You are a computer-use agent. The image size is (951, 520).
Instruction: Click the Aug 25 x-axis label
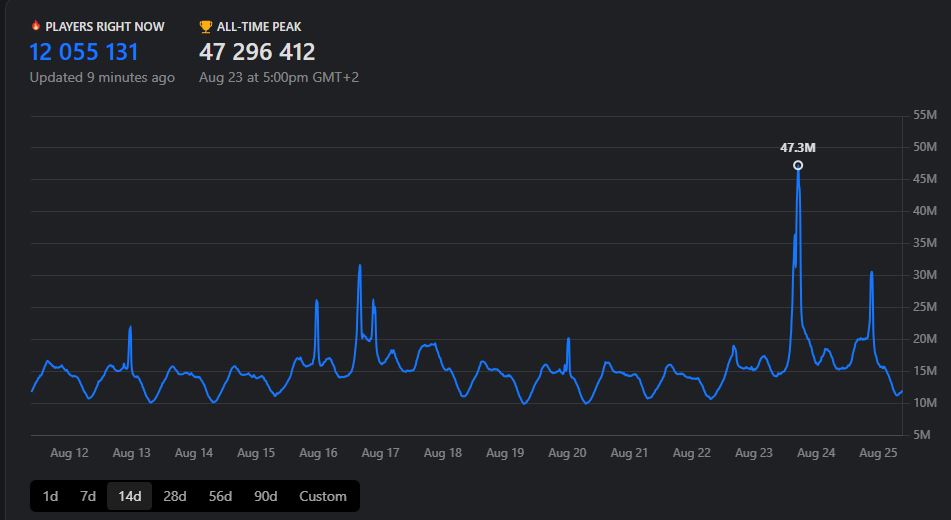878,453
